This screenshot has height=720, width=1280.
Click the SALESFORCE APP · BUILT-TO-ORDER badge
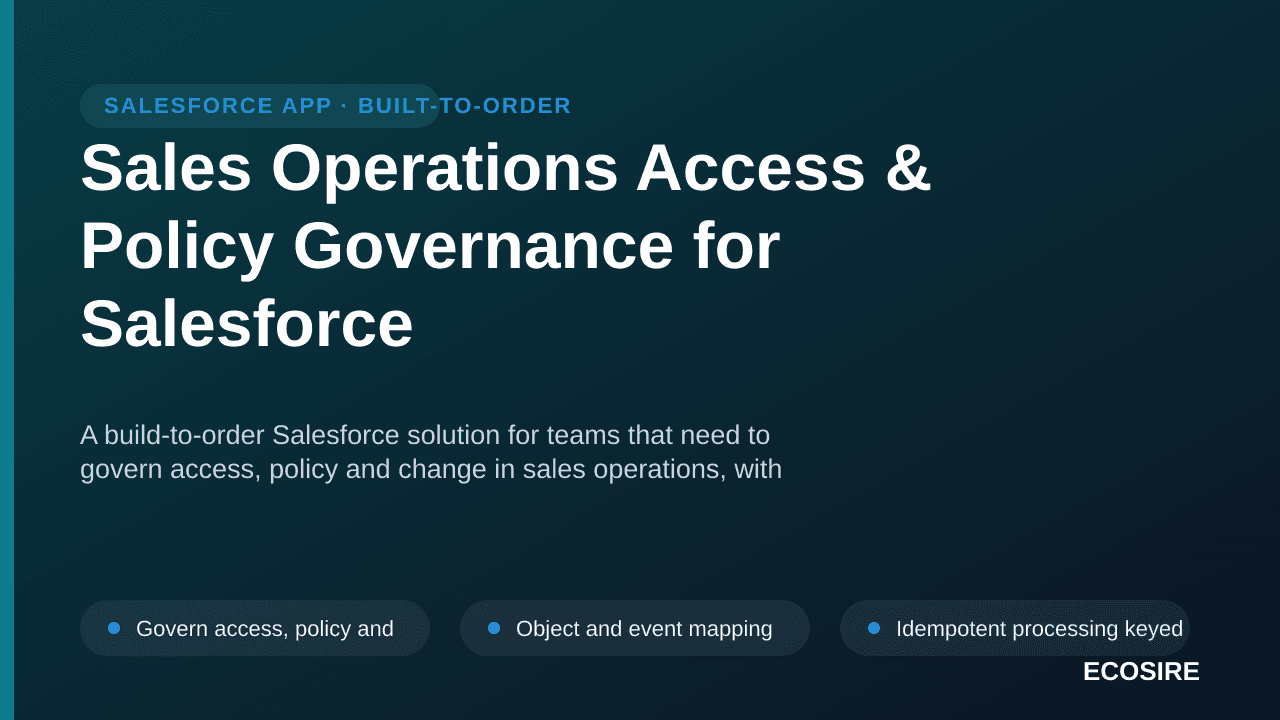[x=260, y=106]
